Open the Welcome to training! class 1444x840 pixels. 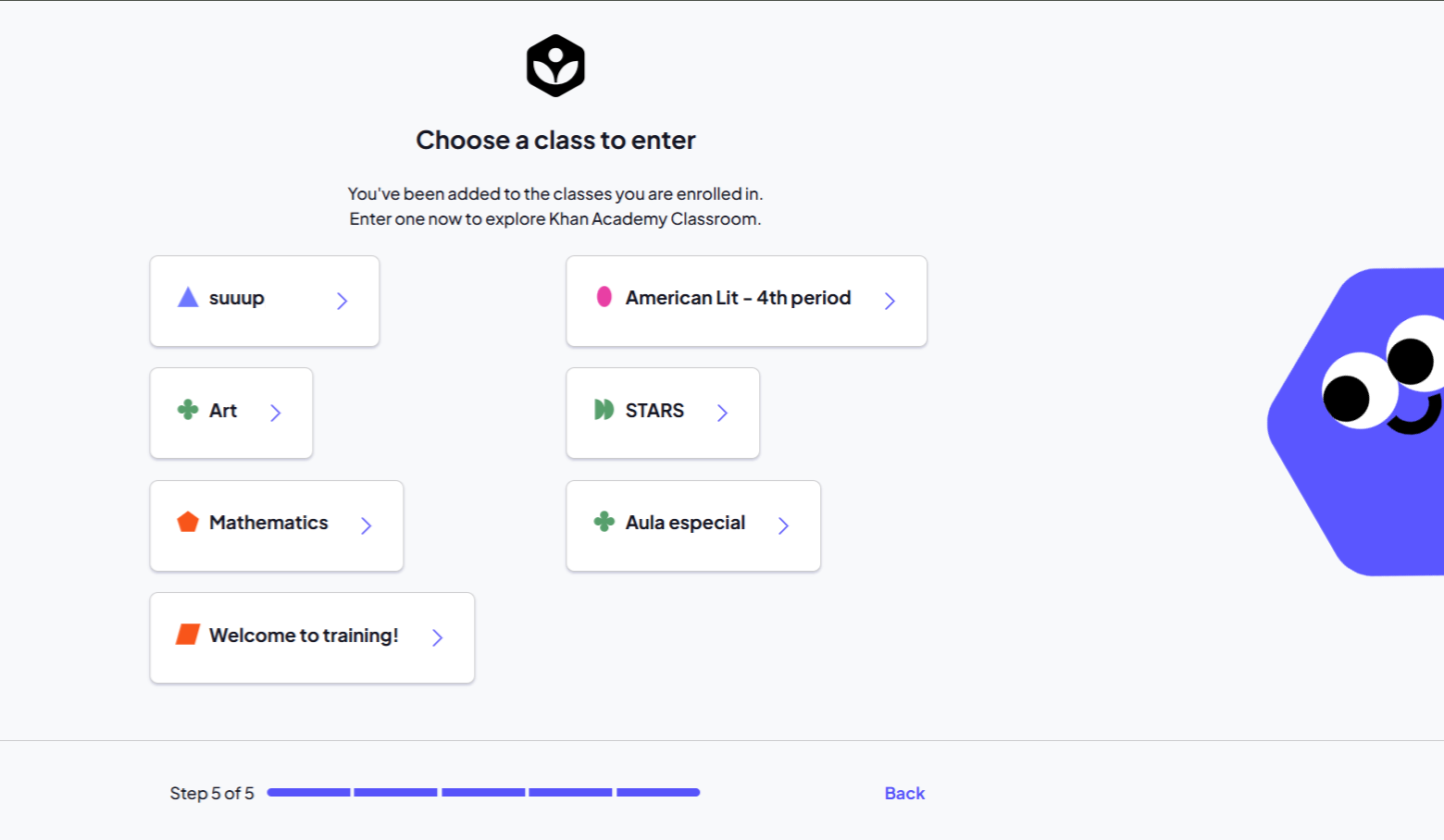(312, 637)
